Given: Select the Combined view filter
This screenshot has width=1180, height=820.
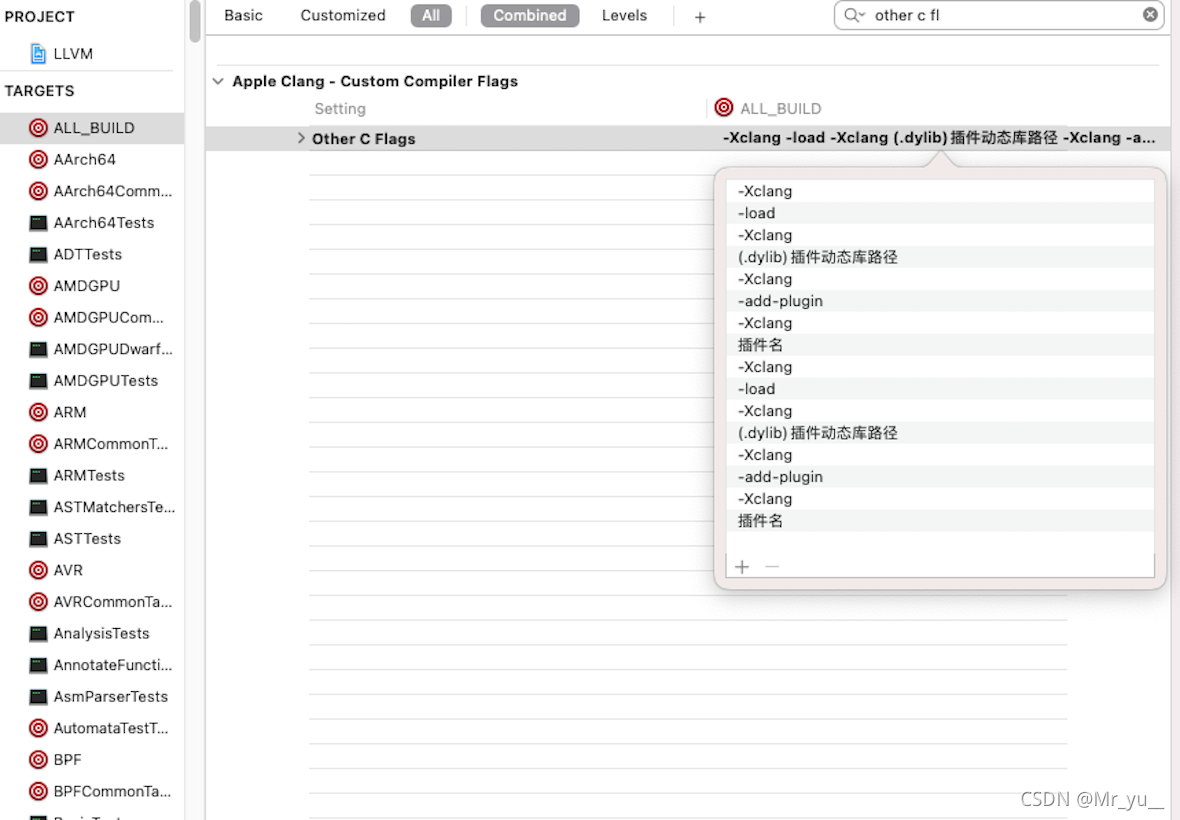Looking at the screenshot, I should [530, 16].
